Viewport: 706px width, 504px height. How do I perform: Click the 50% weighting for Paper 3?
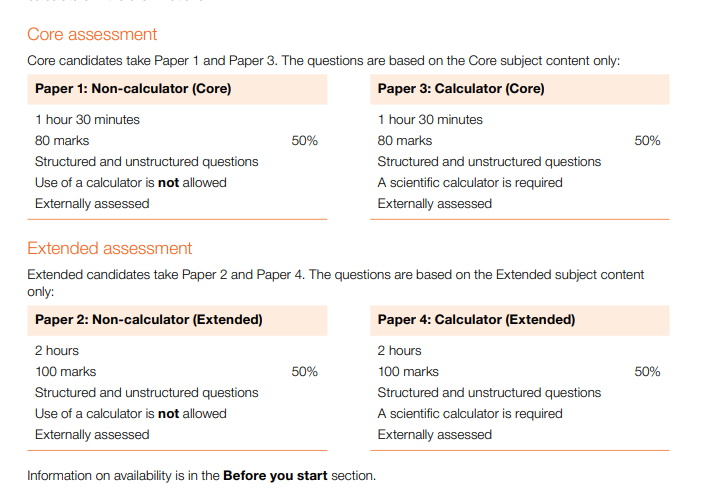click(x=647, y=141)
